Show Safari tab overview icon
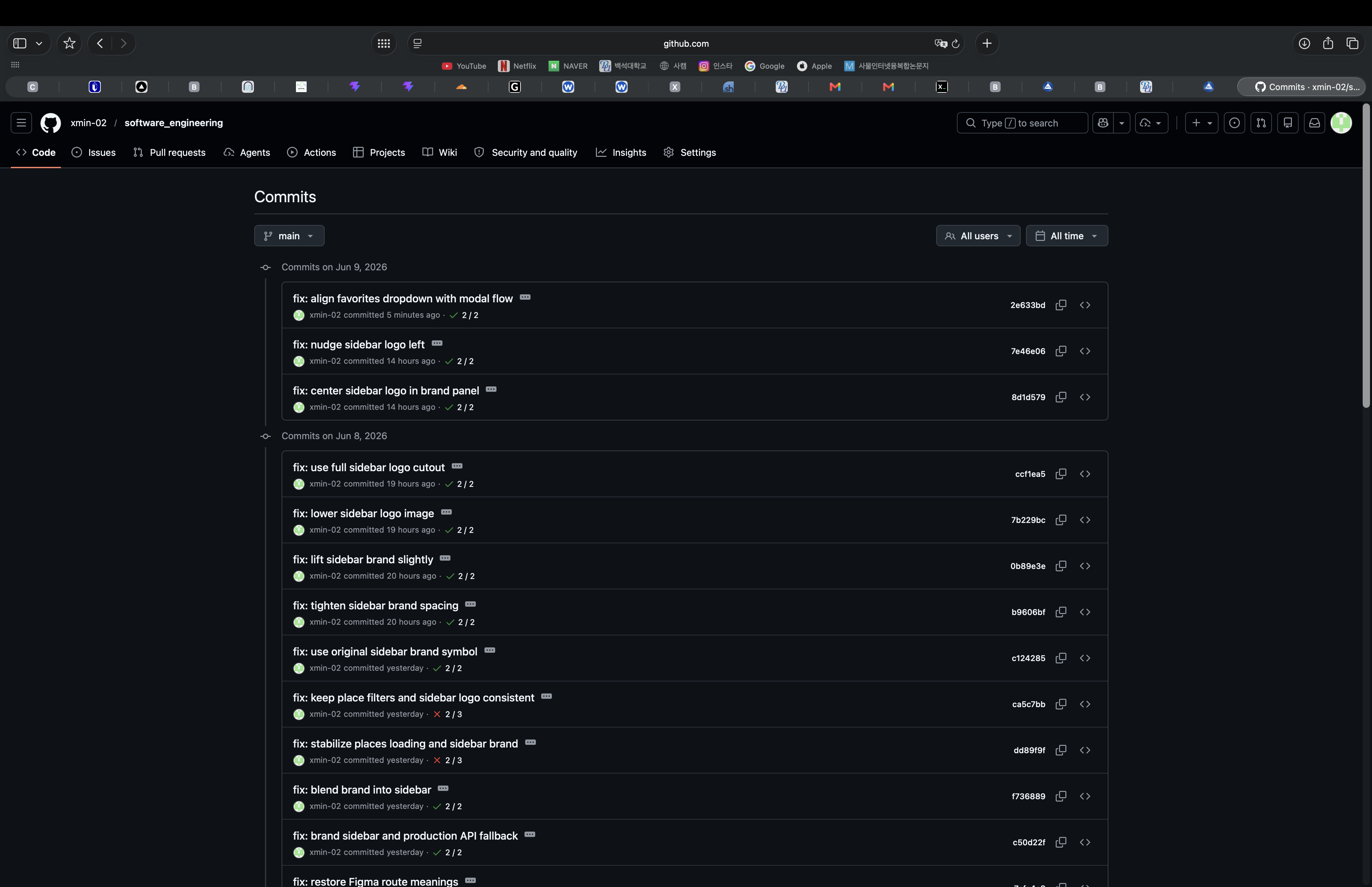 [x=1352, y=43]
